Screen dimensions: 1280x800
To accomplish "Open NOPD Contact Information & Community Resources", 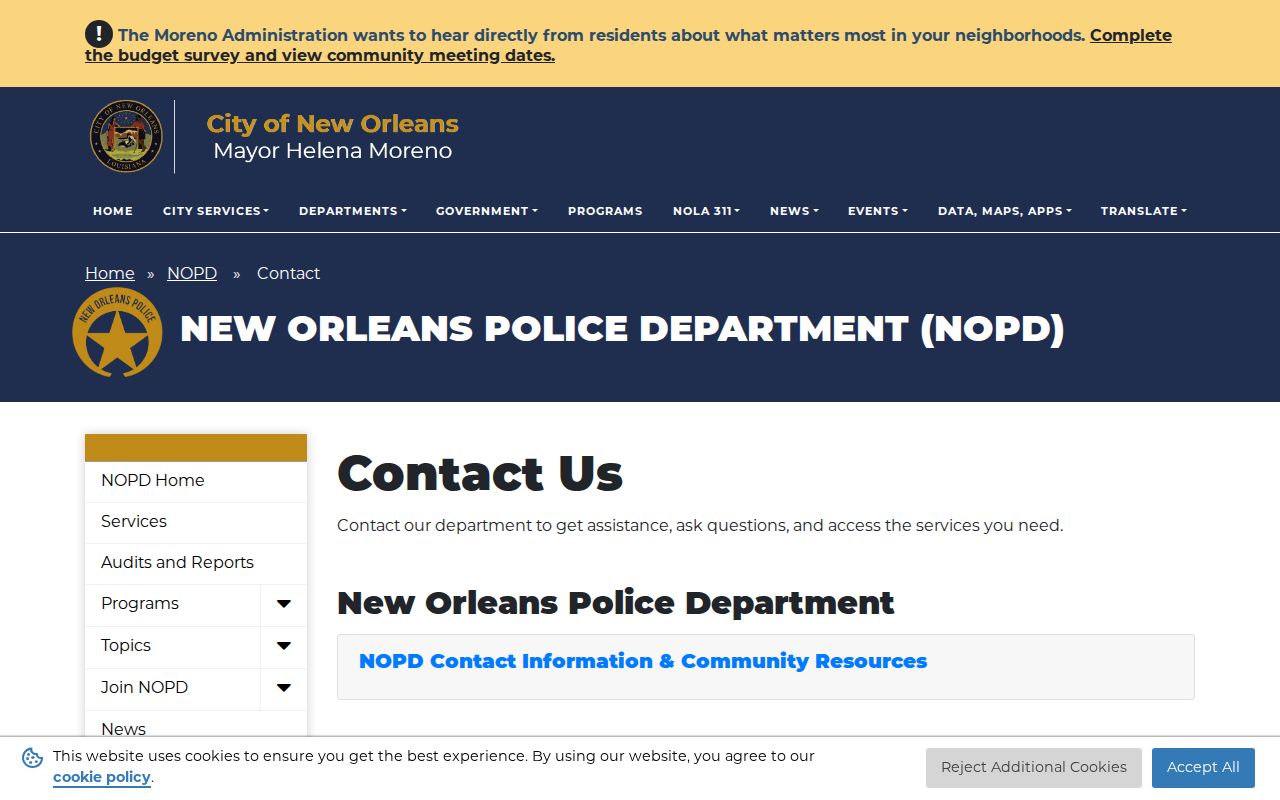I will (643, 661).
